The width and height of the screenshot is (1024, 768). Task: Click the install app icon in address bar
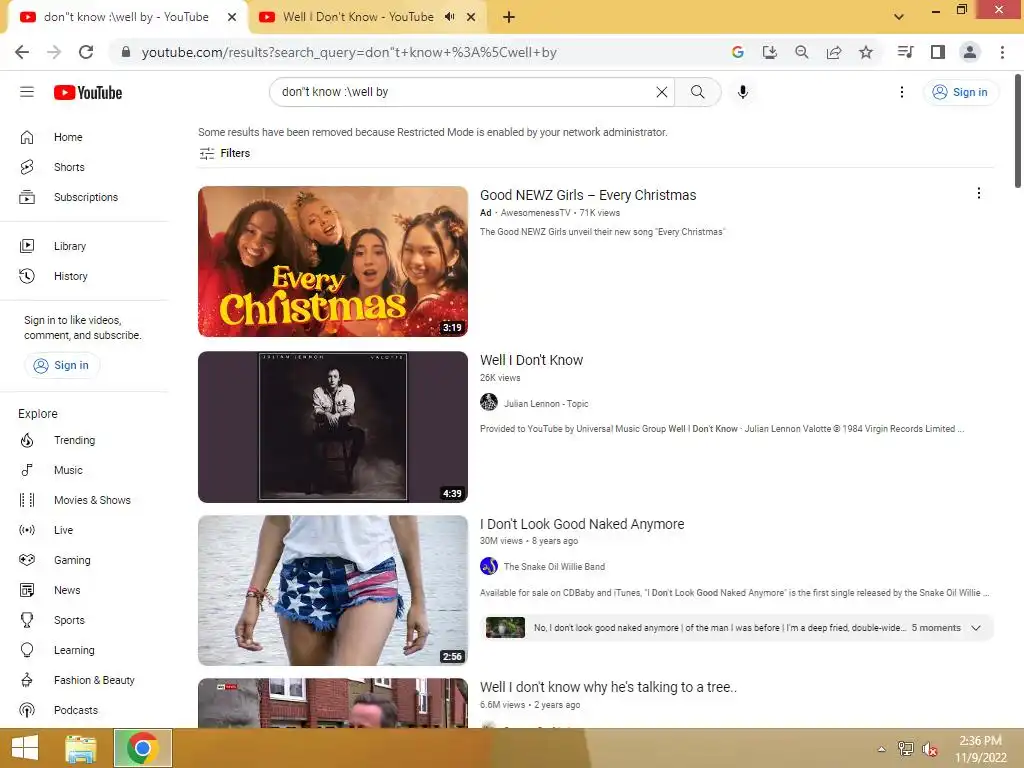click(x=770, y=52)
